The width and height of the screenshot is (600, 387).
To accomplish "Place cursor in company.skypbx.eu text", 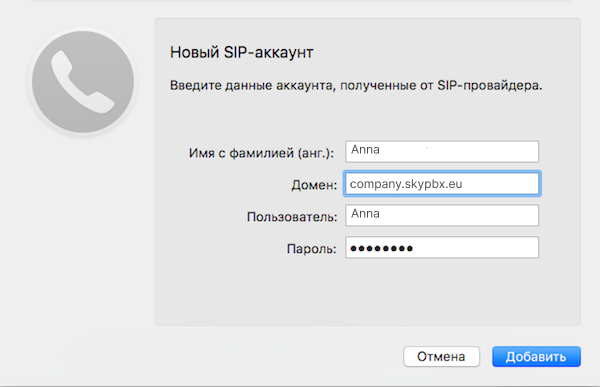I will pos(406,185).
